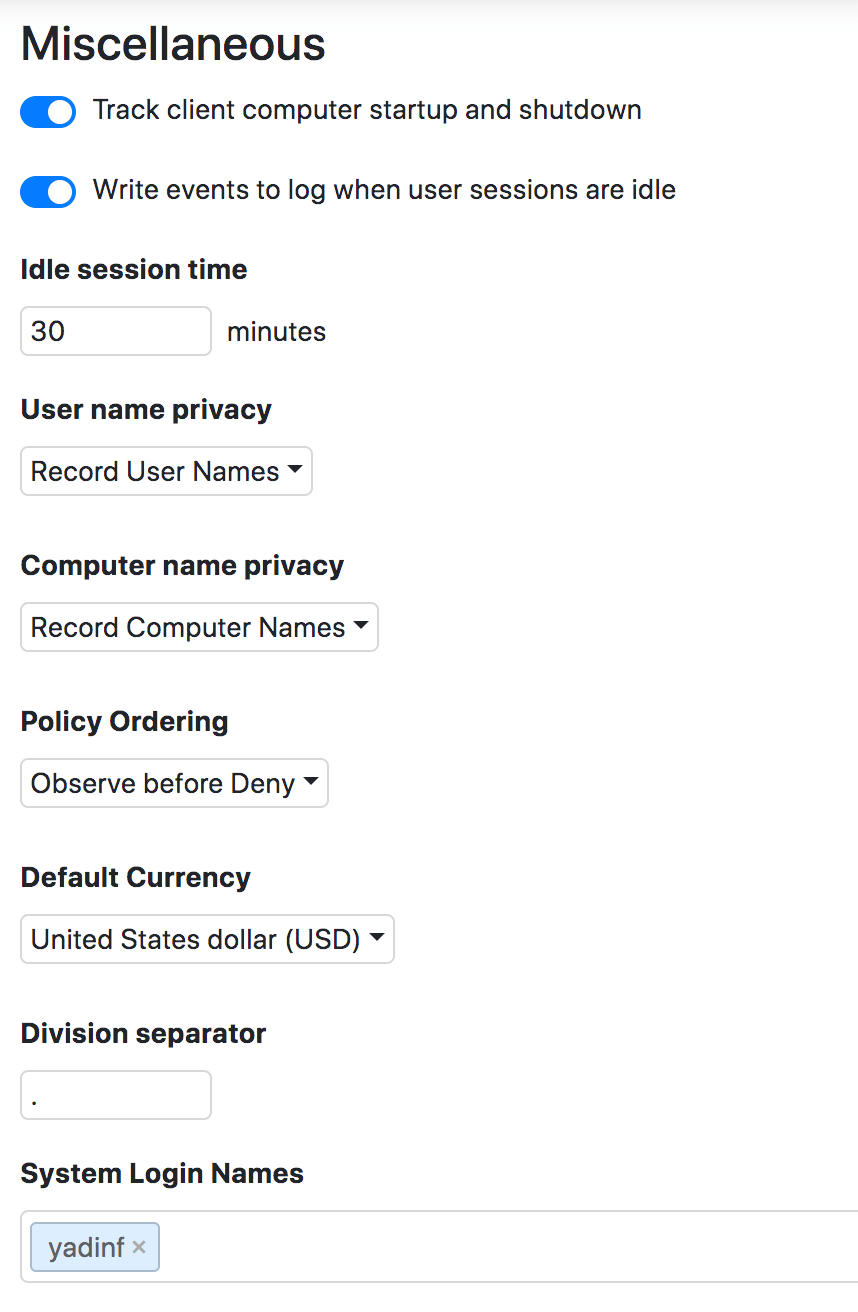Remove the yadinf login name tag
The image size is (858, 1312).
click(x=138, y=1247)
